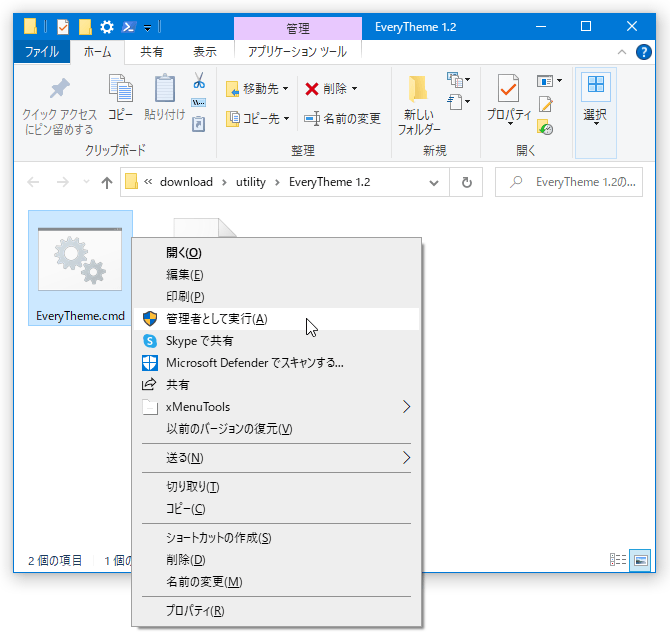Click 共有 in the context menu
Screen dimensions: 670x640
(x=276, y=385)
